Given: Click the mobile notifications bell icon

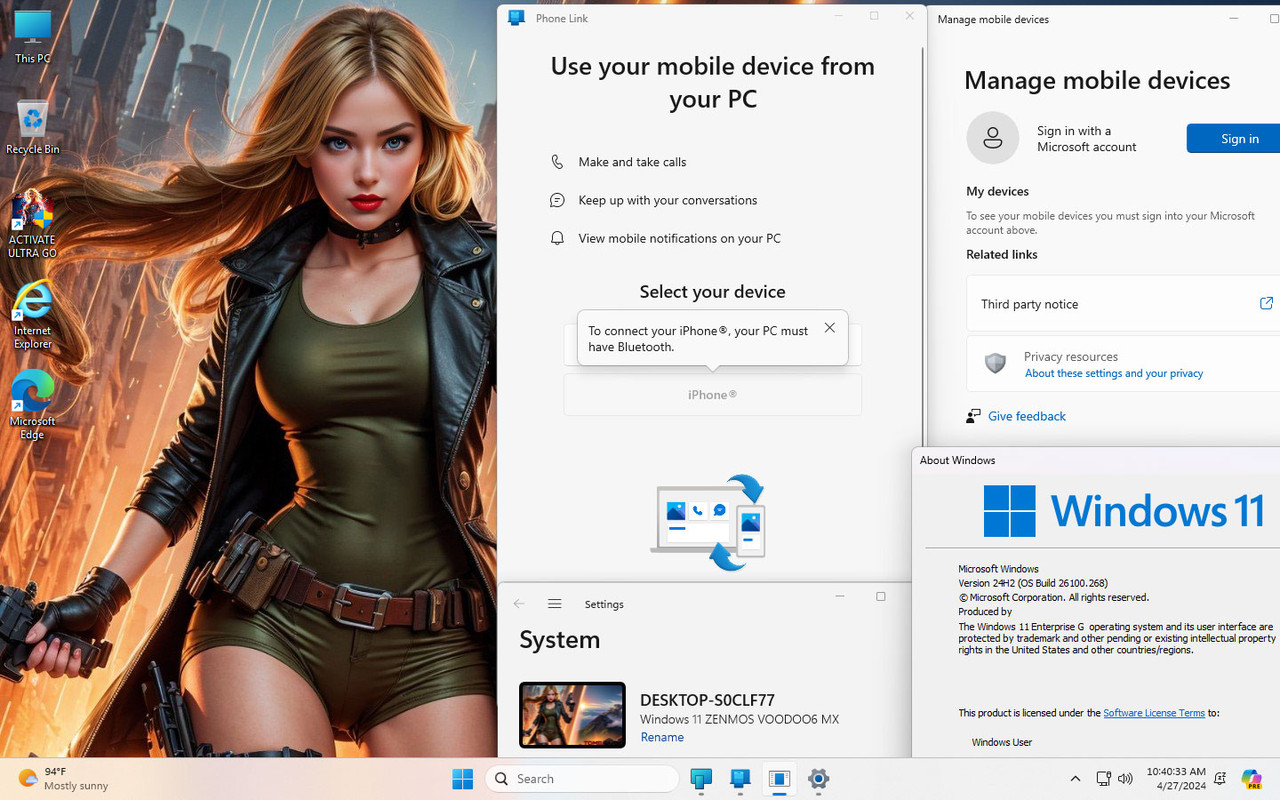Looking at the screenshot, I should [557, 238].
